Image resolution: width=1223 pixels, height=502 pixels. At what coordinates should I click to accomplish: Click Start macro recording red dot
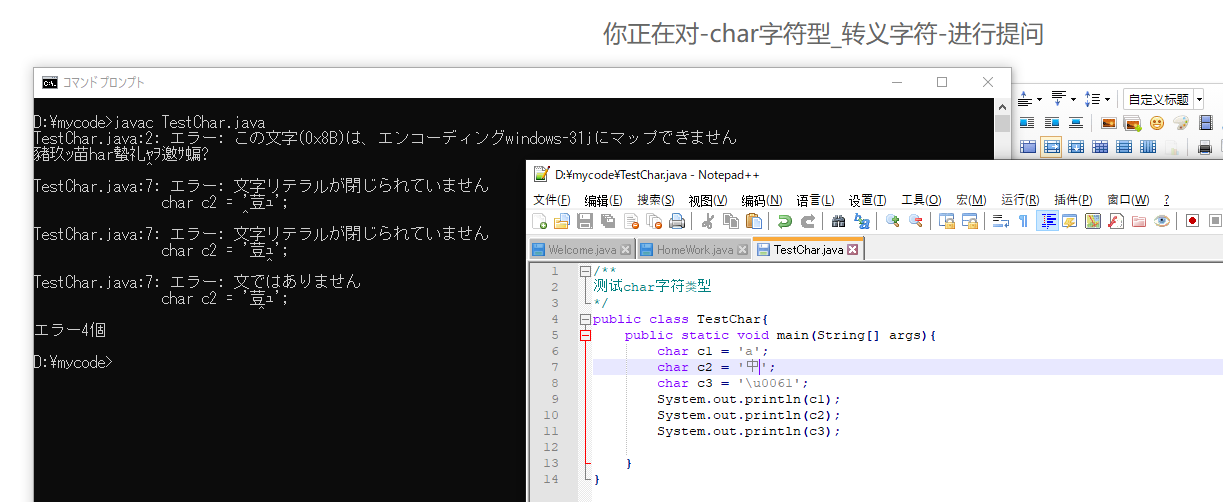point(1192,221)
